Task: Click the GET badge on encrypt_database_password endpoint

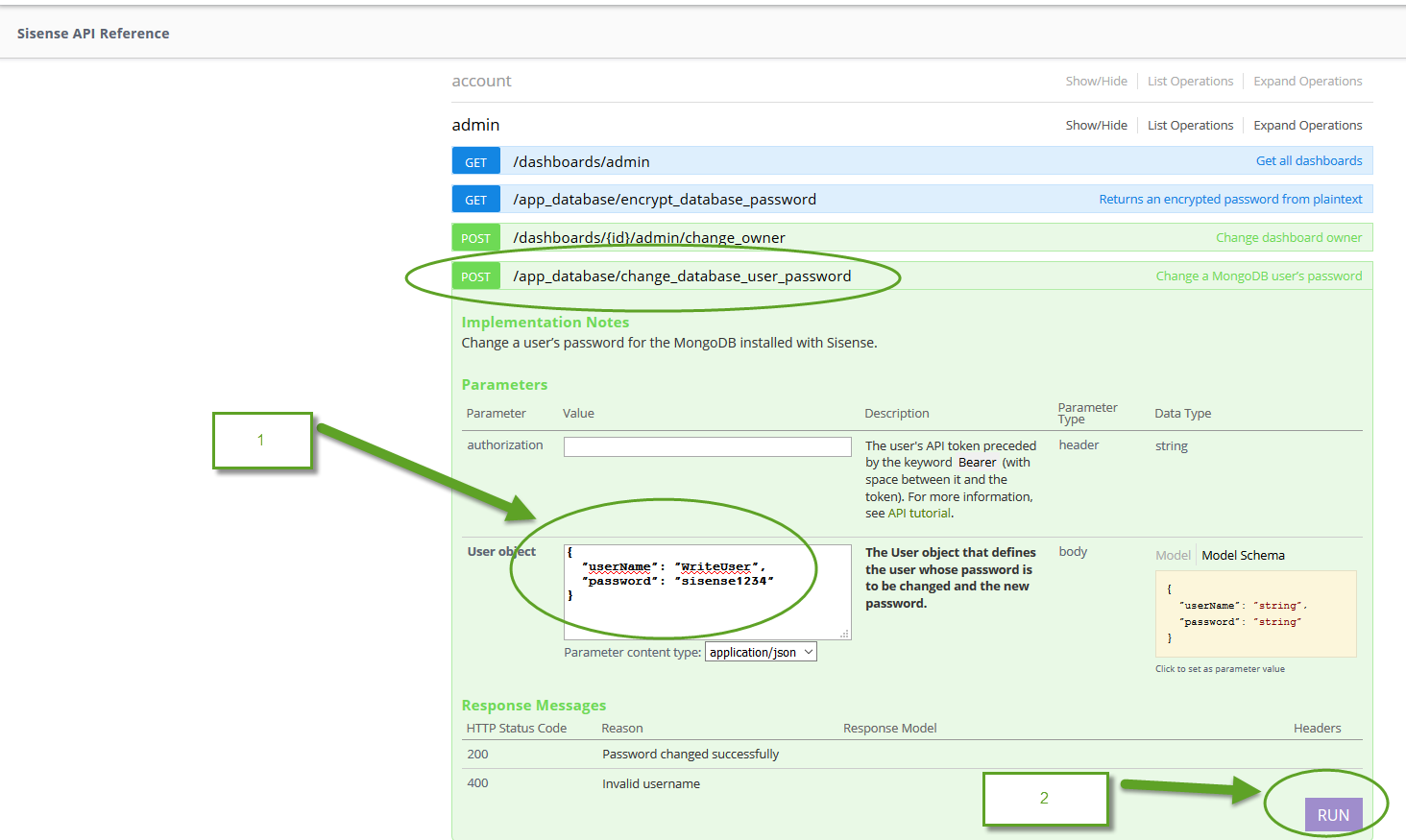Action: coord(475,199)
